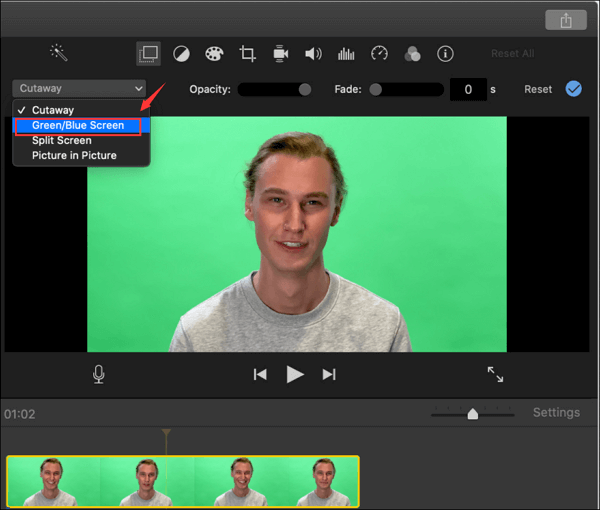Pick Picture in Picture option
The width and height of the screenshot is (600, 510).
click(74, 156)
